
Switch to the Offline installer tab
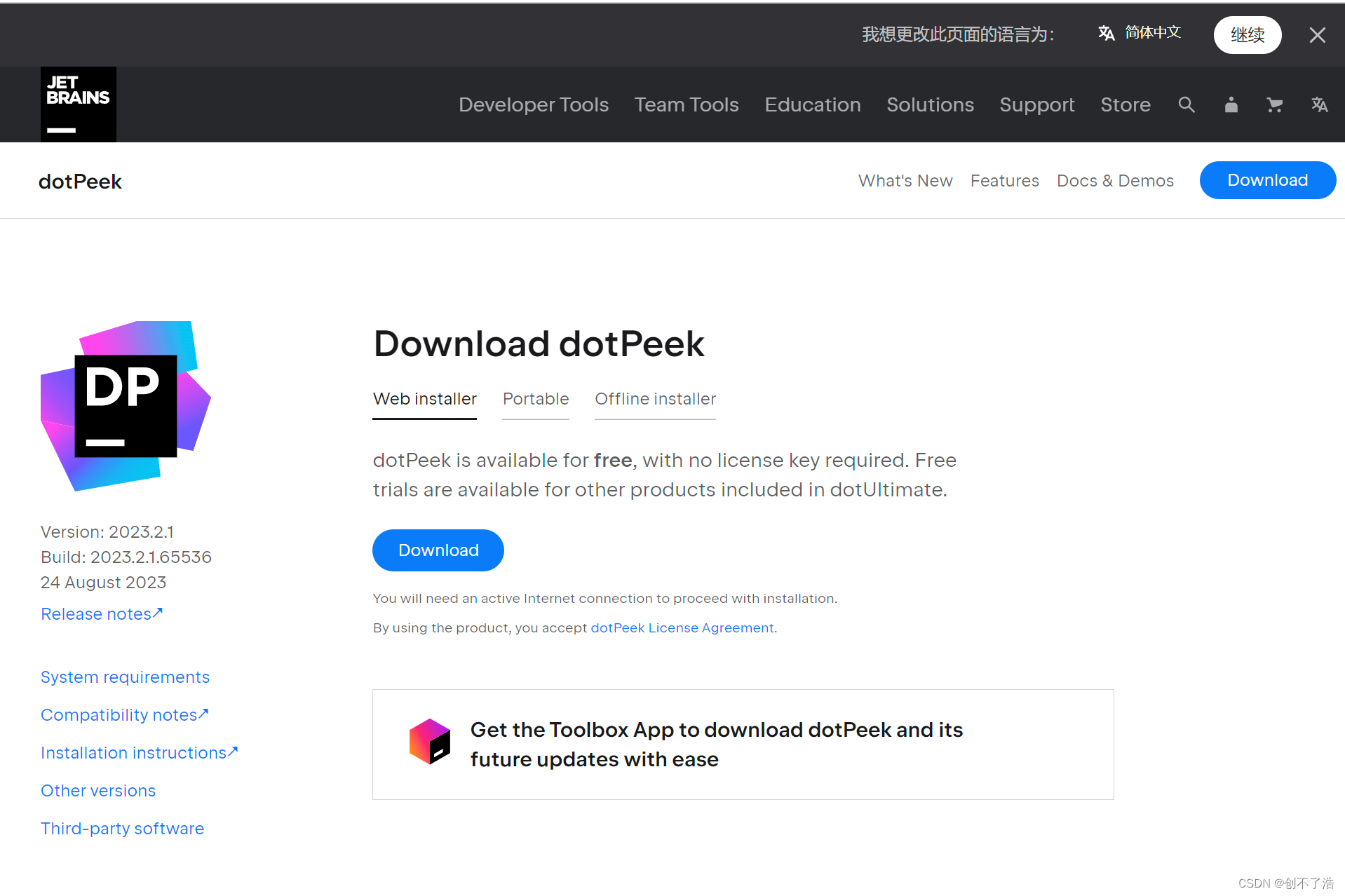pos(655,399)
